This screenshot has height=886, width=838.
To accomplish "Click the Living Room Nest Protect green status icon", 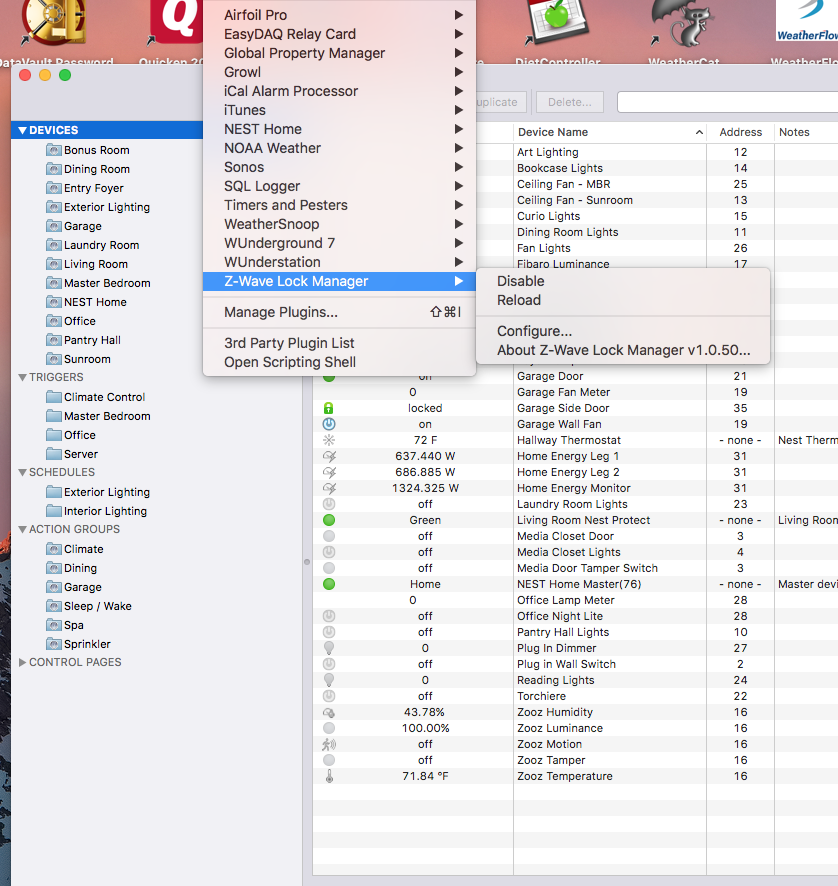I will [x=329, y=520].
